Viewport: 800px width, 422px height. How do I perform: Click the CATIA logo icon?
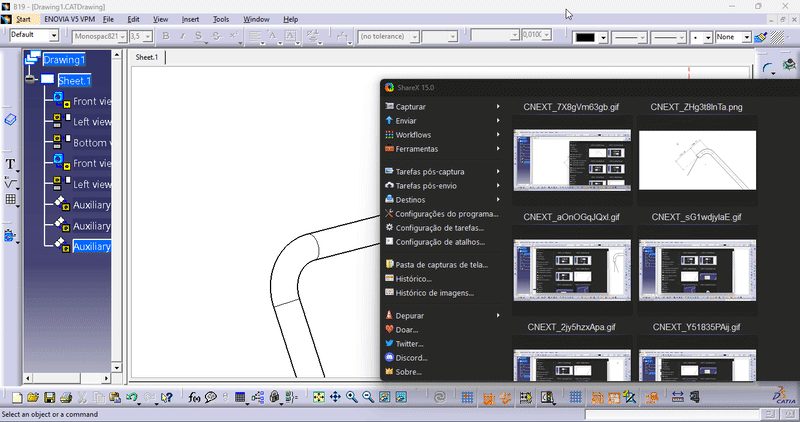pyautogui.click(x=783, y=395)
